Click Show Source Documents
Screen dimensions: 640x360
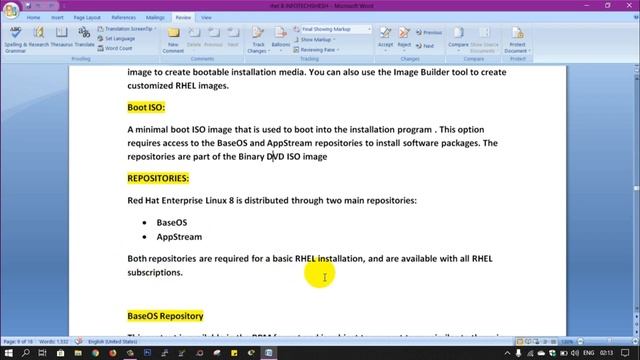point(484,40)
